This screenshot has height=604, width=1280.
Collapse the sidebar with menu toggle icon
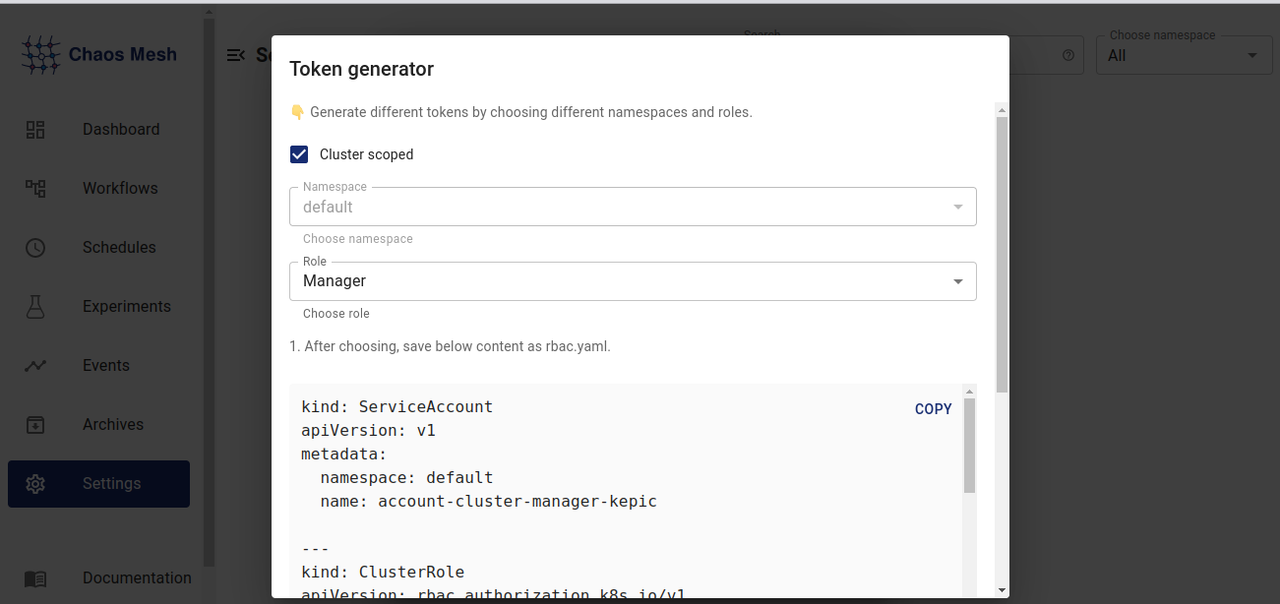(236, 55)
